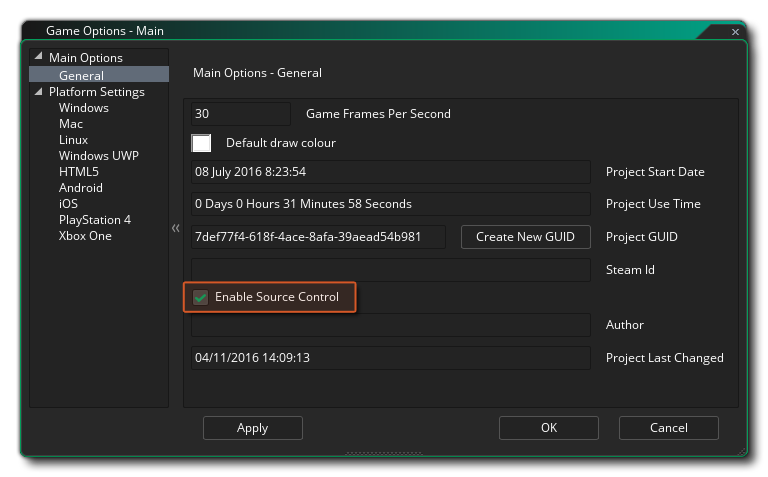
Task: Open the Default draw colour swatch
Action: (x=202, y=143)
